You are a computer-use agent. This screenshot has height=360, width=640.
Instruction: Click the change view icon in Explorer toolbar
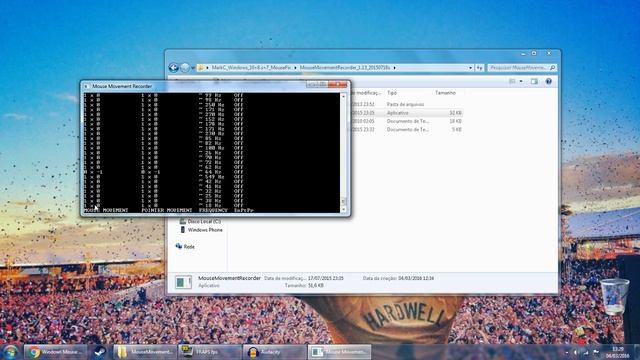point(512,82)
